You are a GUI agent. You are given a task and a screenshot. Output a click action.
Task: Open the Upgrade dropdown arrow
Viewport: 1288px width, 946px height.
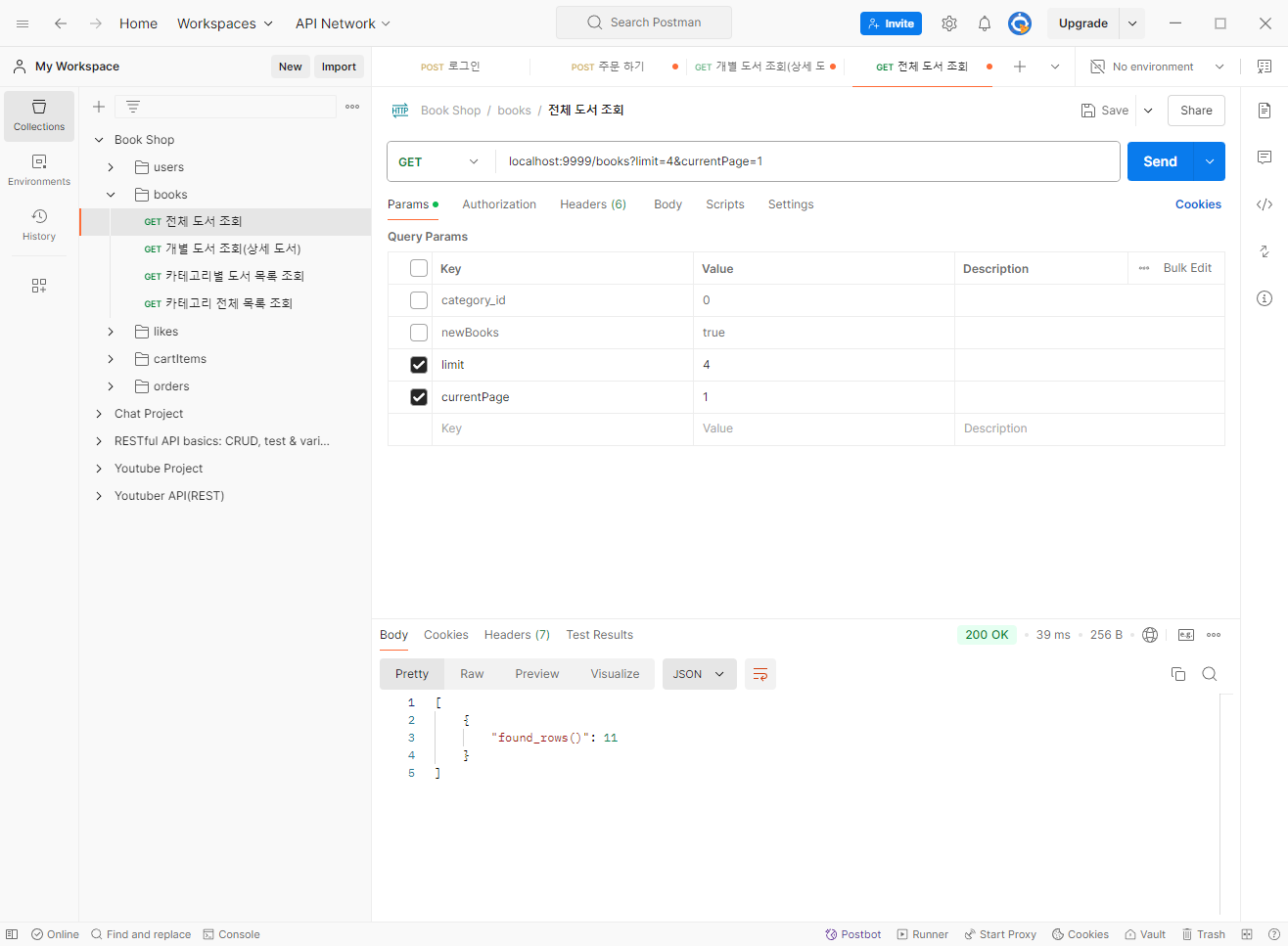tap(1132, 23)
